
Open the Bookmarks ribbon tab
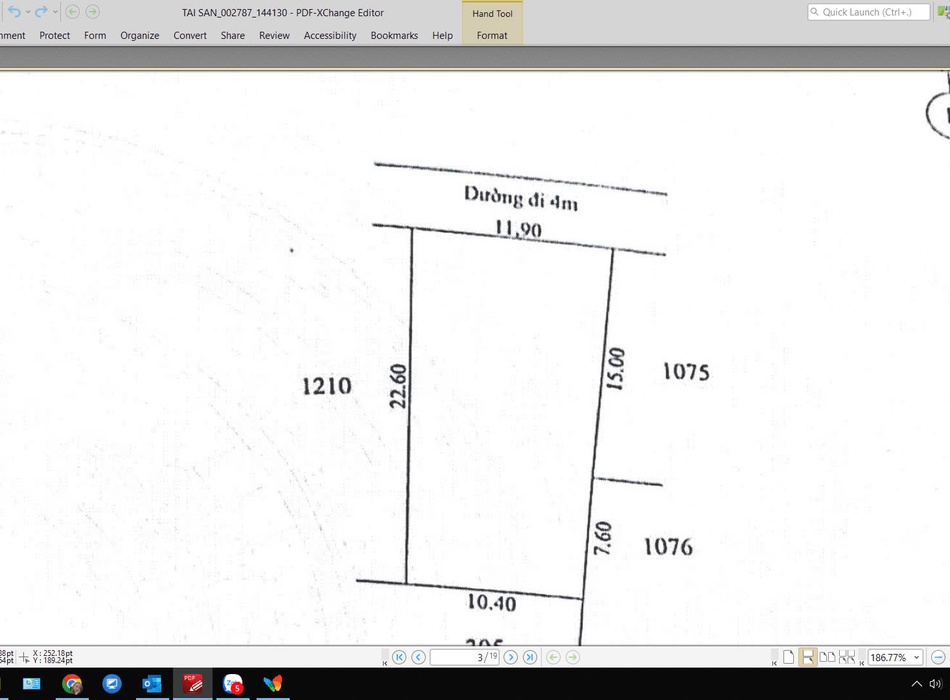point(394,35)
